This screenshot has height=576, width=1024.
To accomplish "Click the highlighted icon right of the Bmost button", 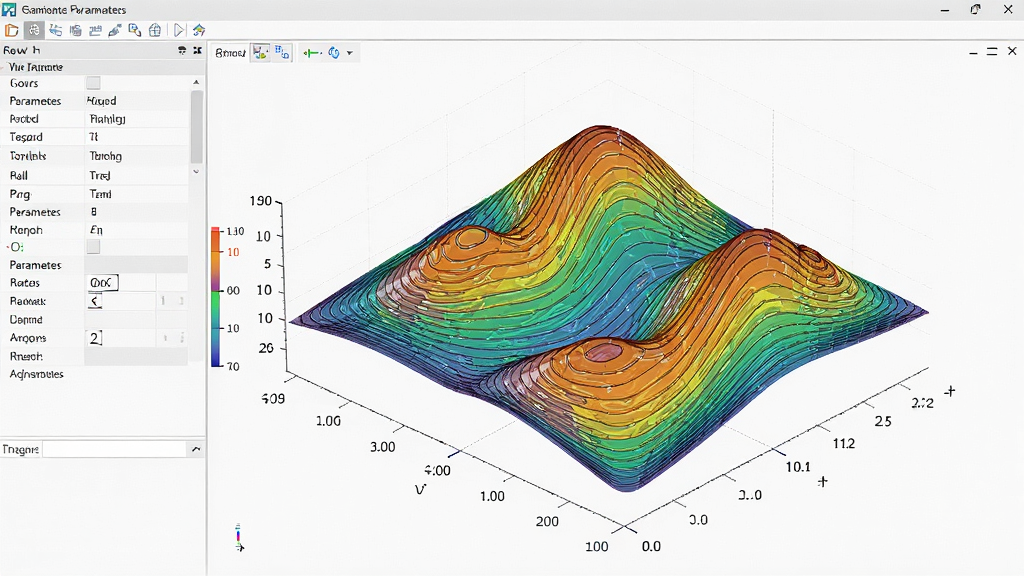I will point(261,53).
